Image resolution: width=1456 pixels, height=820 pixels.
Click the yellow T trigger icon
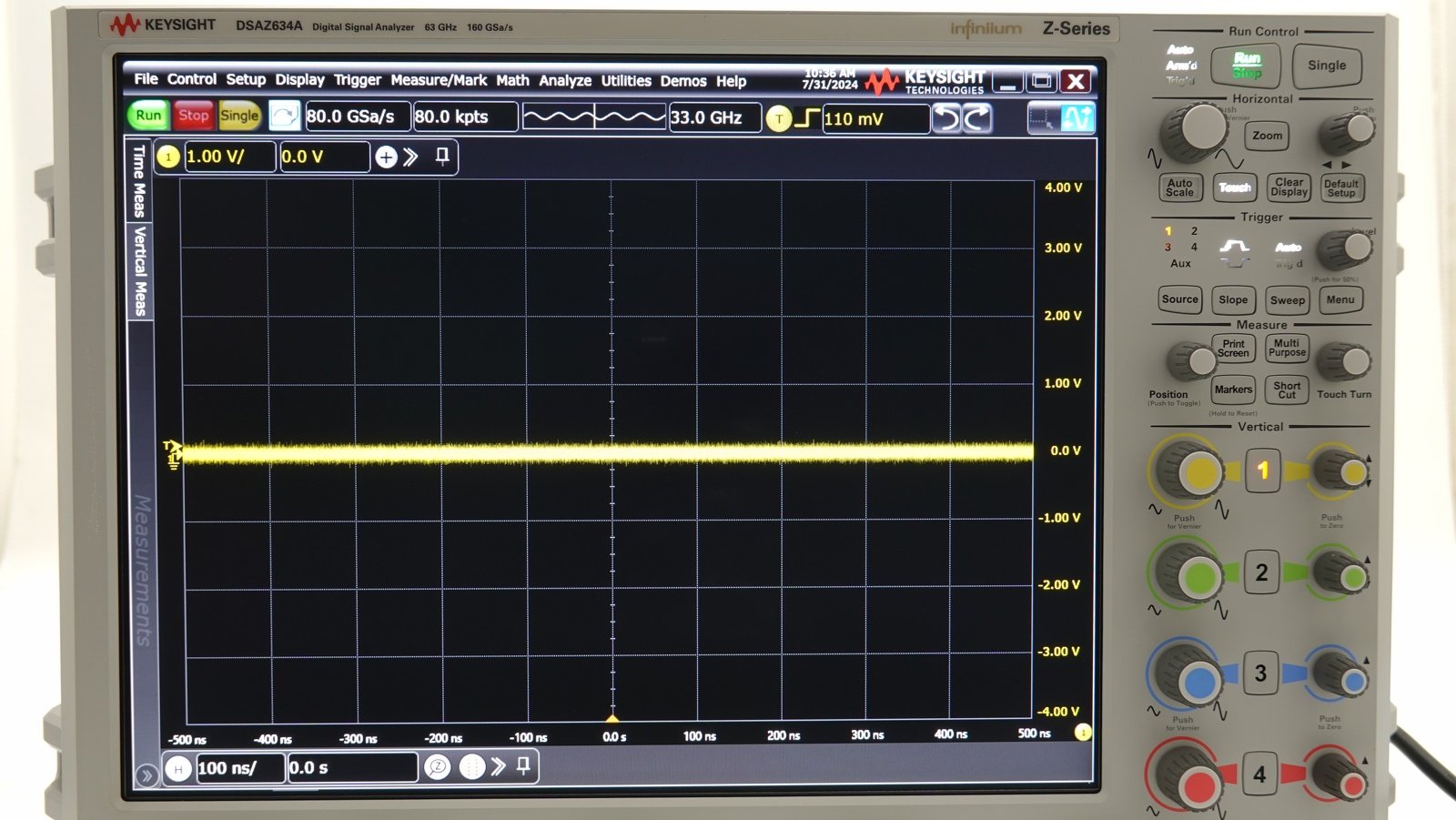pyautogui.click(x=779, y=118)
